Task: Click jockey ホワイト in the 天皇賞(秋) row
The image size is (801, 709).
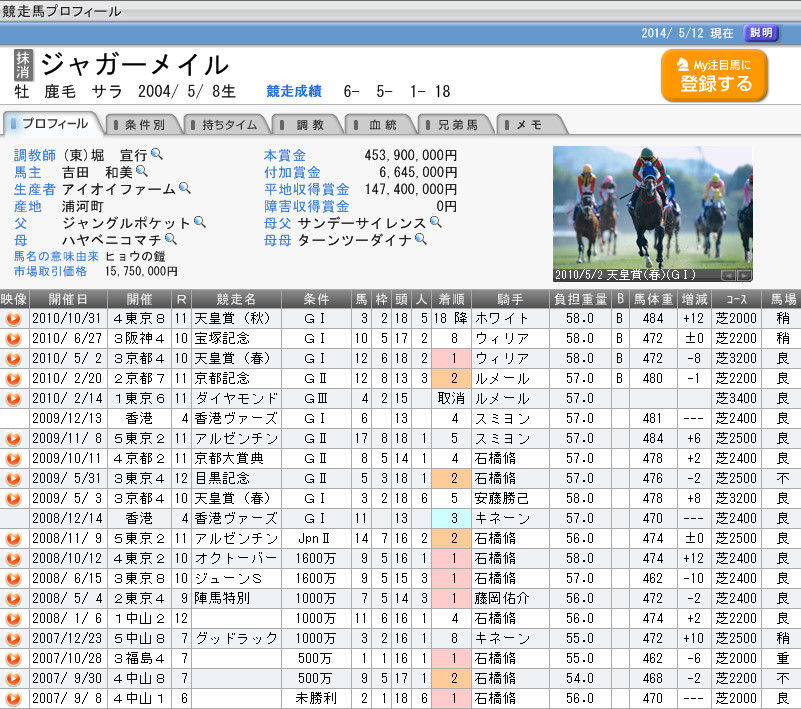Action: [502, 319]
